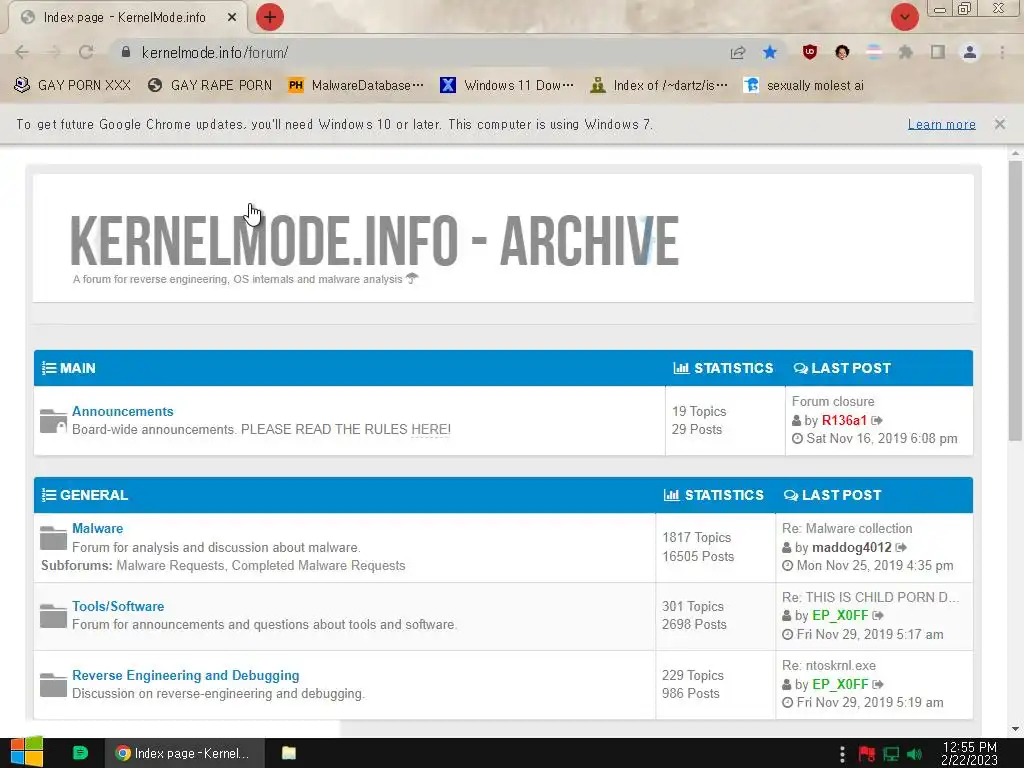The image size is (1024, 768).
Task: Click the volume speaker tray icon
Action: coord(914,754)
